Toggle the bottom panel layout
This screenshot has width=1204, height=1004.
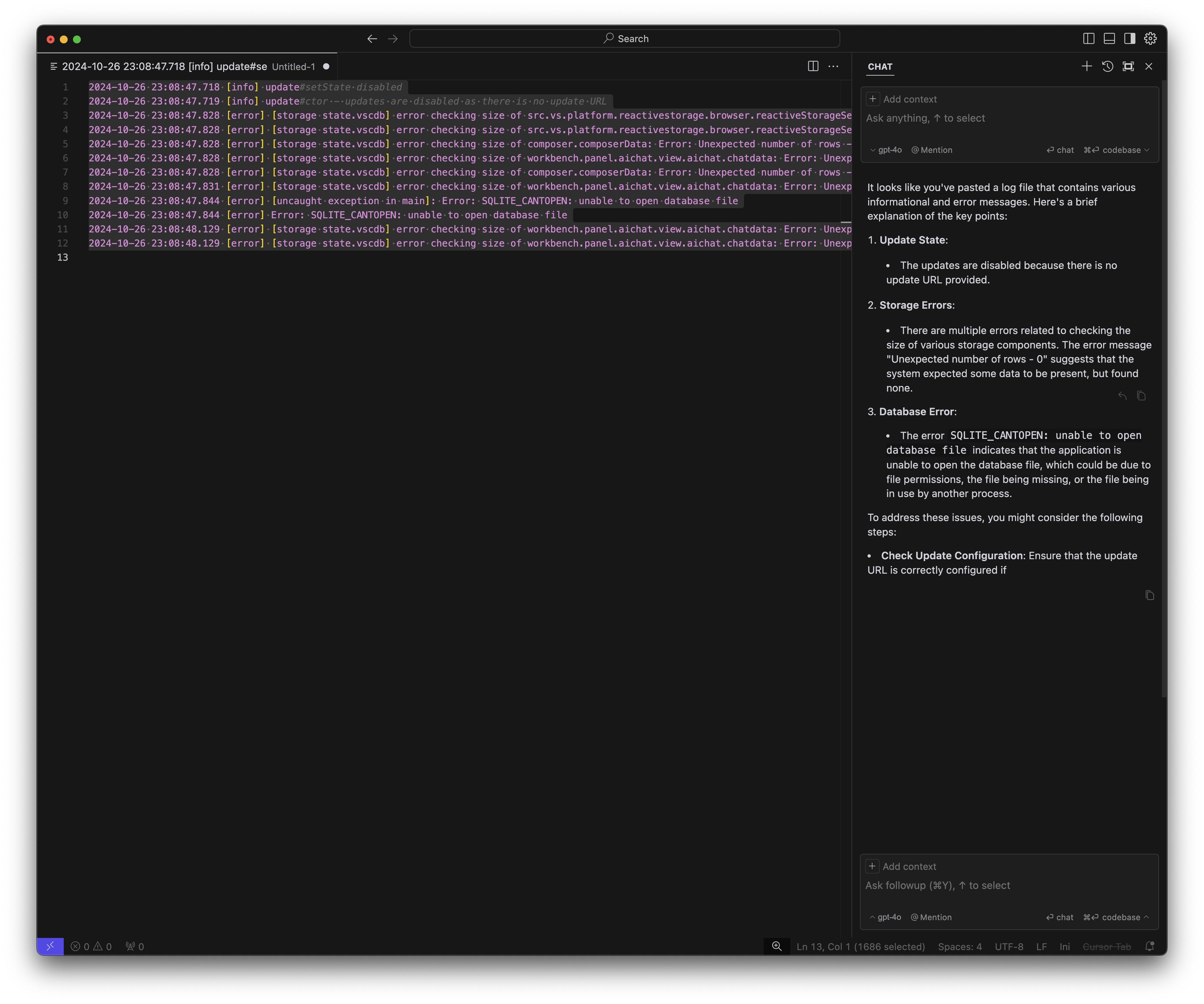click(x=1109, y=38)
